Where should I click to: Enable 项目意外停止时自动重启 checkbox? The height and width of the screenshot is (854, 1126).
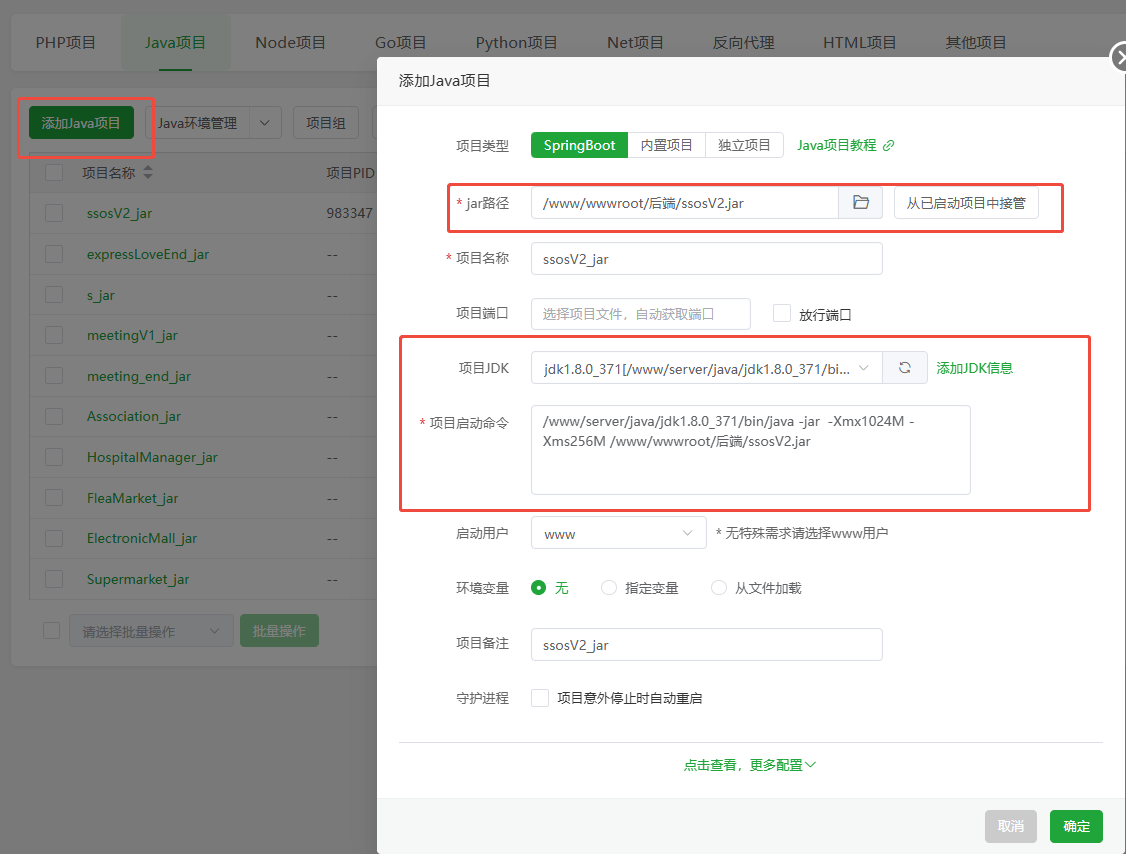point(539,697)
